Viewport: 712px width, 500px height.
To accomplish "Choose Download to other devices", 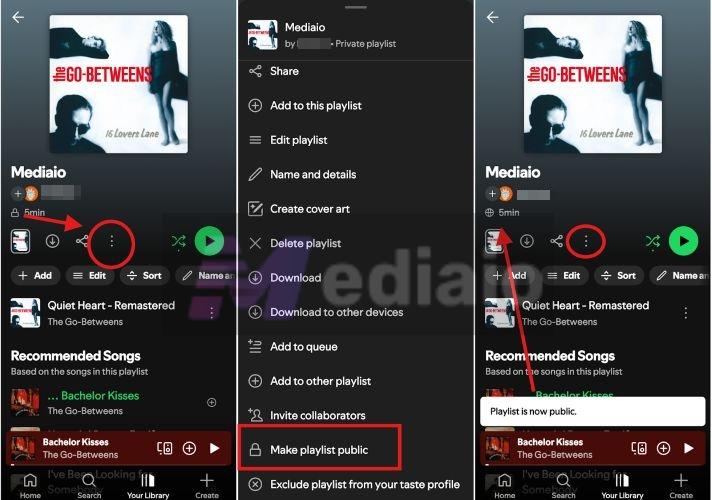I will (356, 312).
